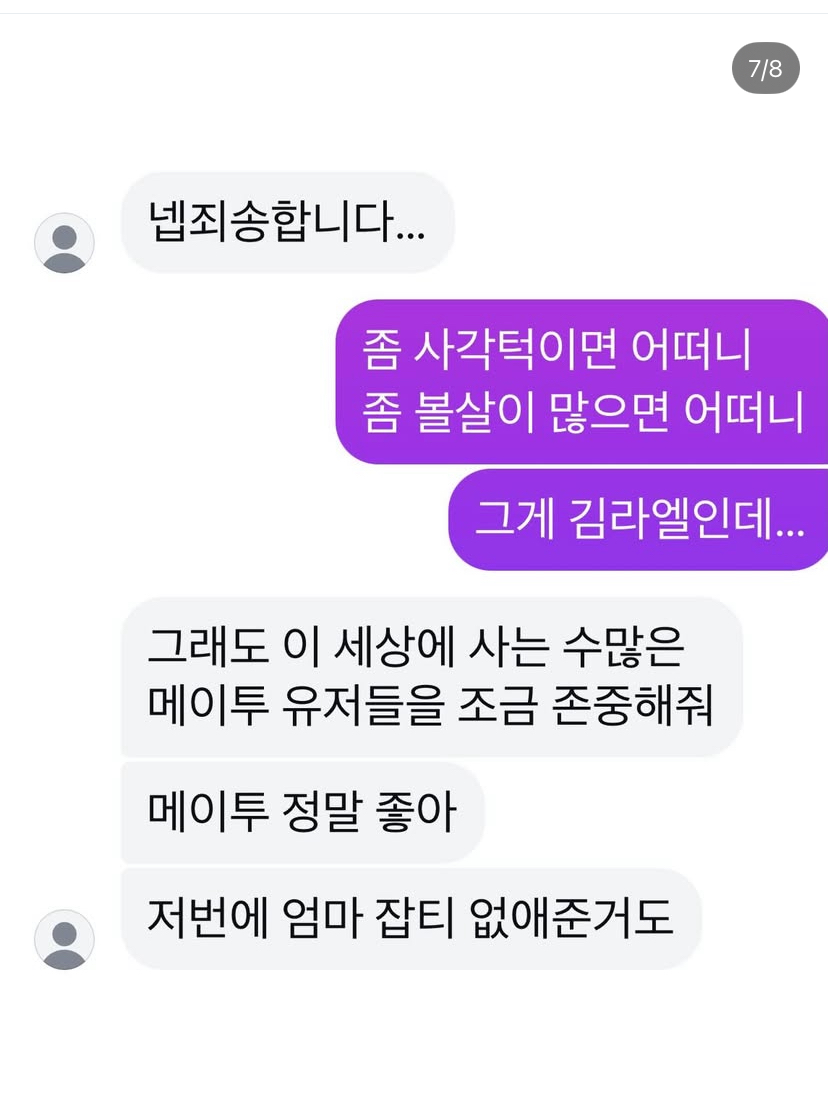Open the profile avatar next to 저번에 엄마 message
Screen dimensions: 828x1102
pyautogui.click(x=65, y=940)
